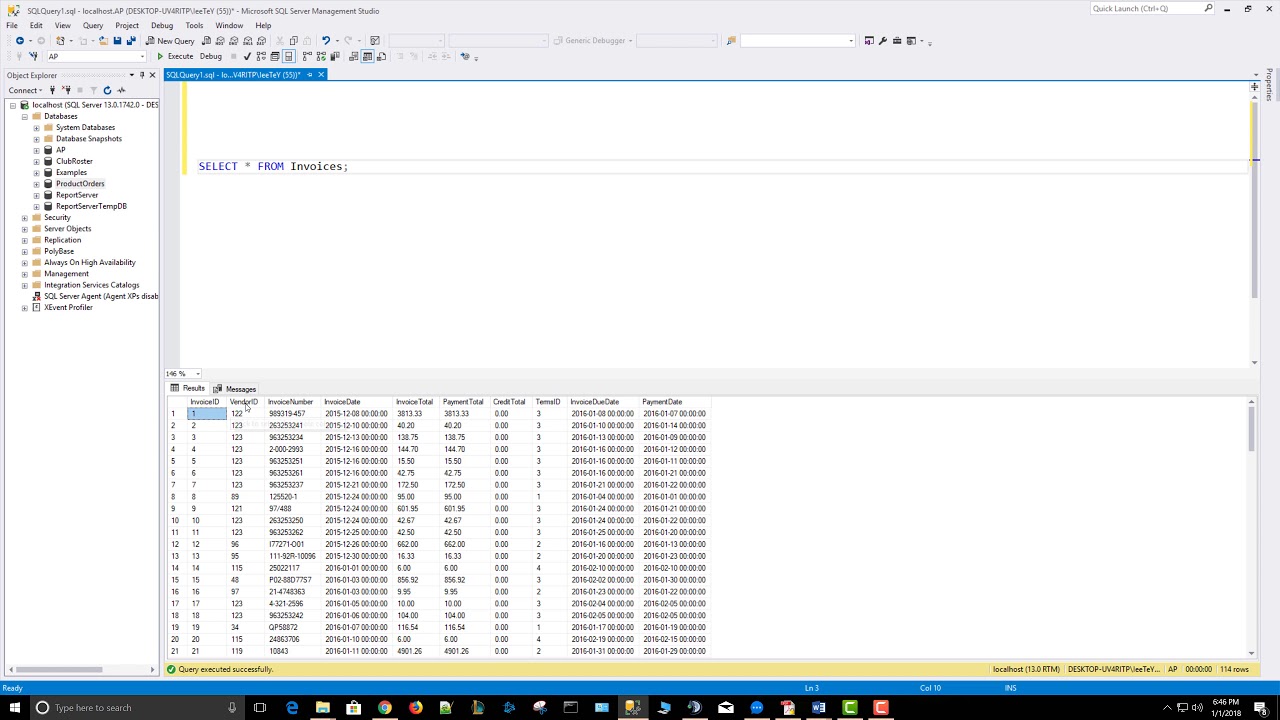Open the Properties side tab

pos(1270,84)
